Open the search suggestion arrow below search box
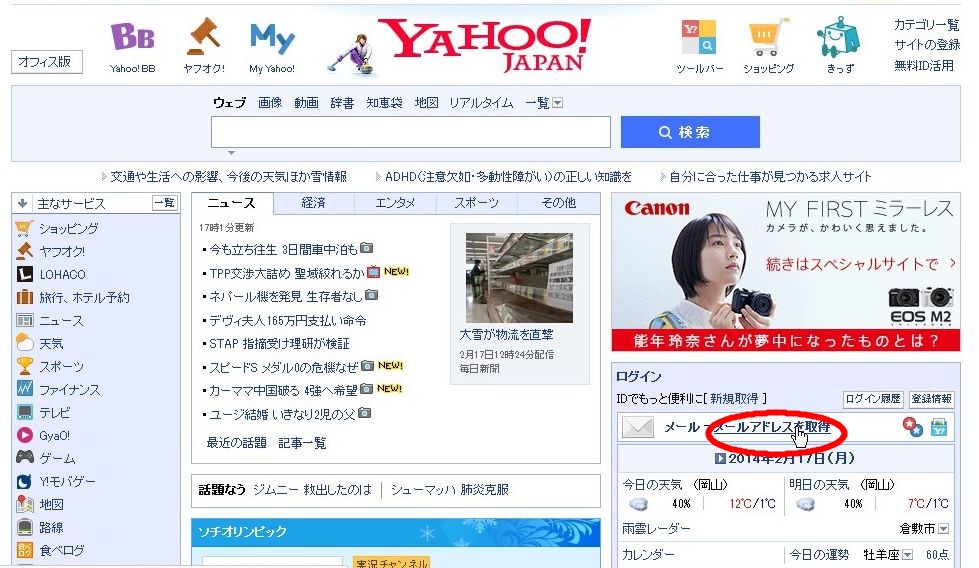The height and width of the screenshot is (568, 979). pos(232,152)
